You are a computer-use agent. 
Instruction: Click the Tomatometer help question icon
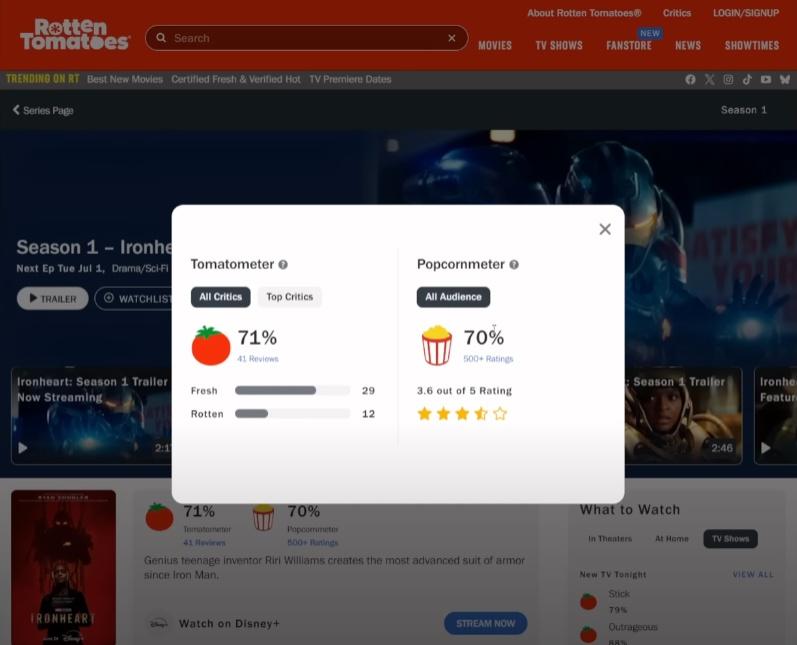[283, 264]
